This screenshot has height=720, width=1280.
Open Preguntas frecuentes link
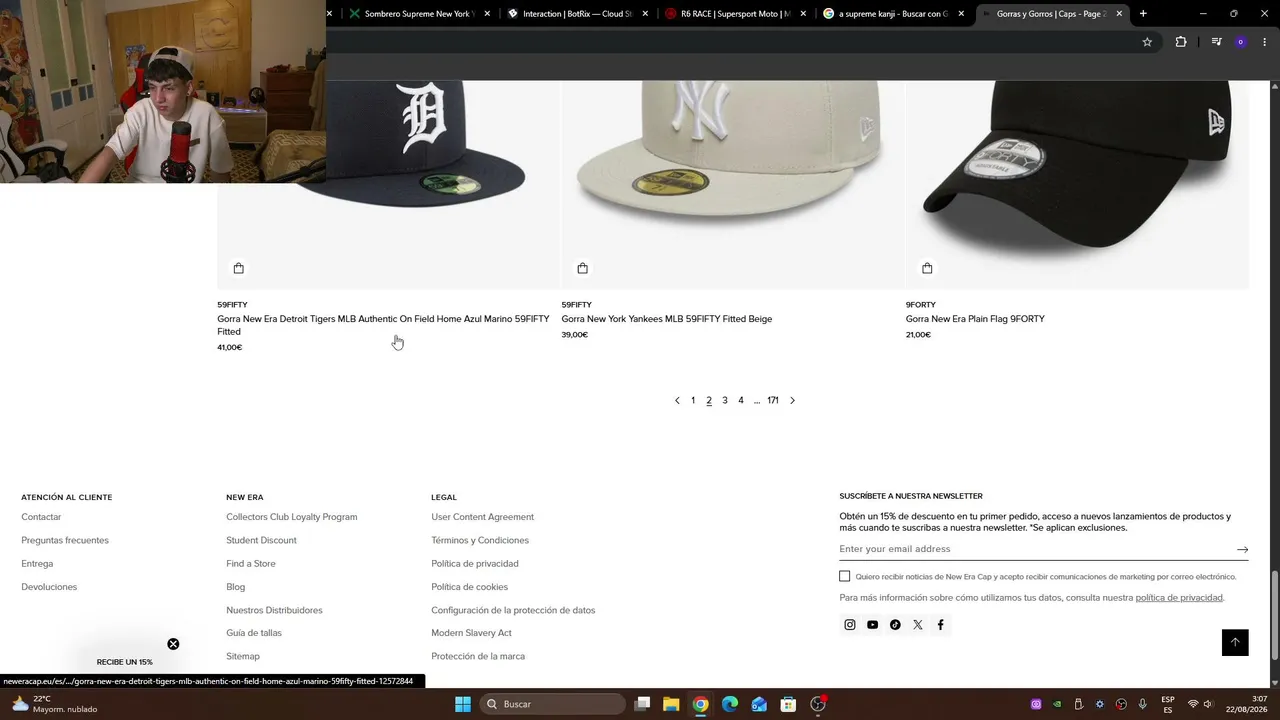[x=65, y=540]
